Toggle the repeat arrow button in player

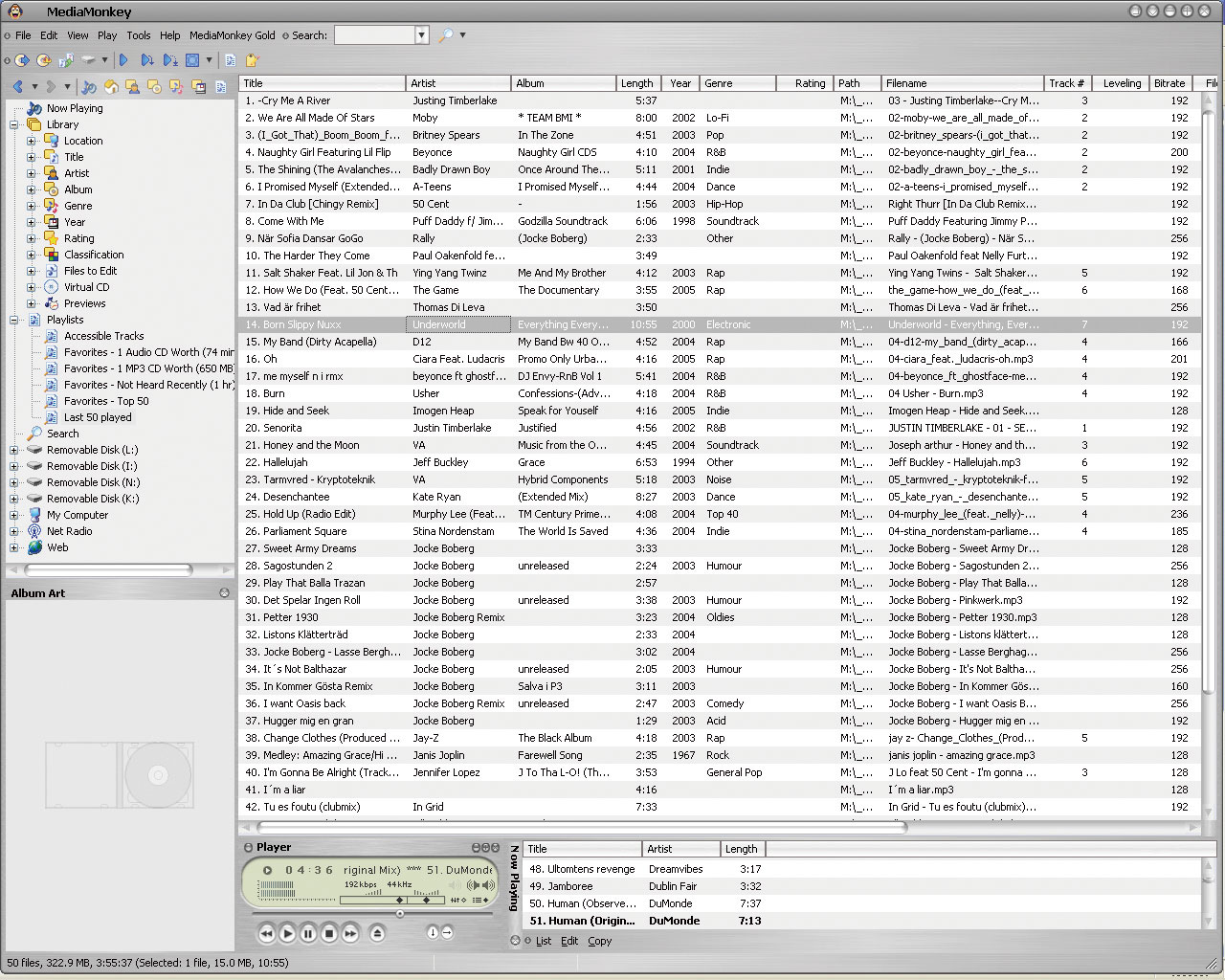click(x=447, y=932)
